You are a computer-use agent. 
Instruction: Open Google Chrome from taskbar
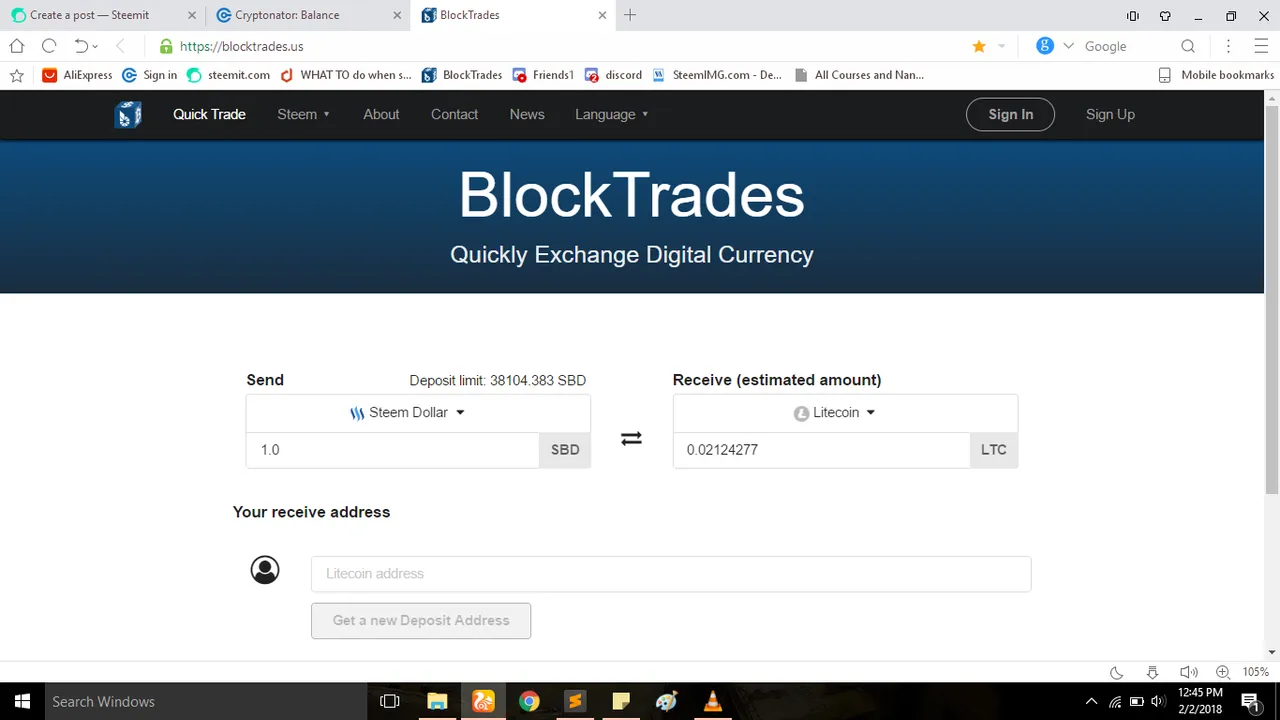(529, 701)
